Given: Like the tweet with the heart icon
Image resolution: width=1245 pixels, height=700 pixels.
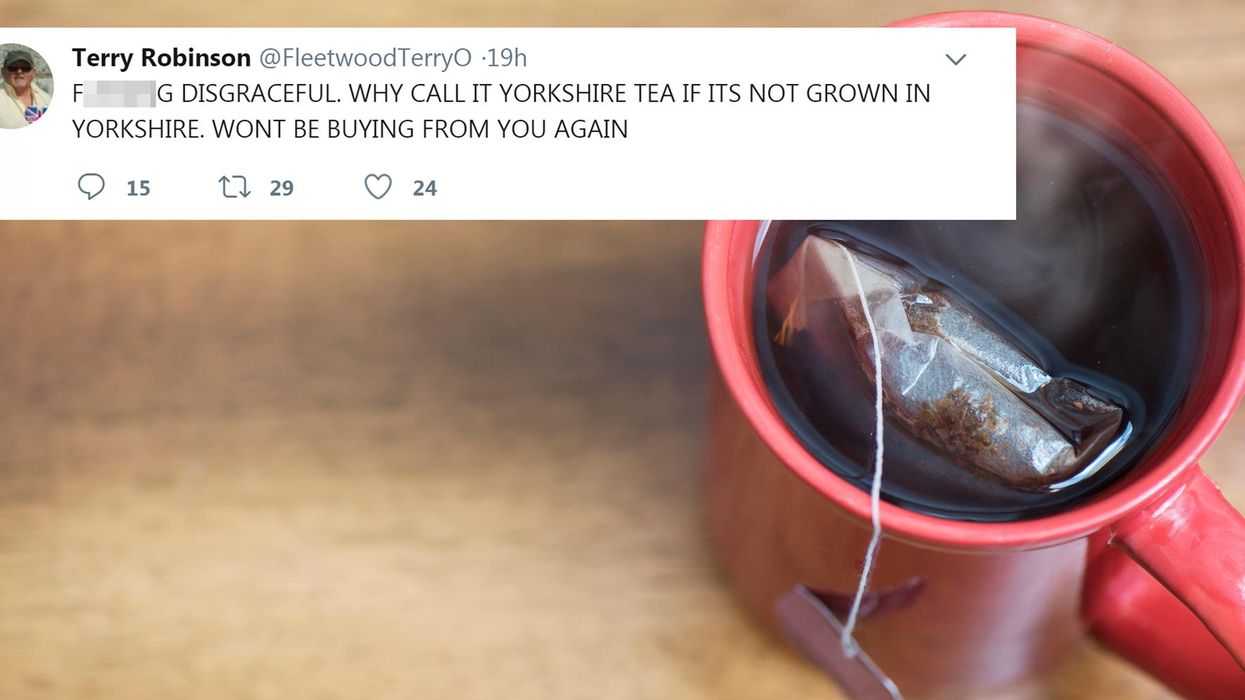Looking at the screenshot, I should (x=378, y=187).
